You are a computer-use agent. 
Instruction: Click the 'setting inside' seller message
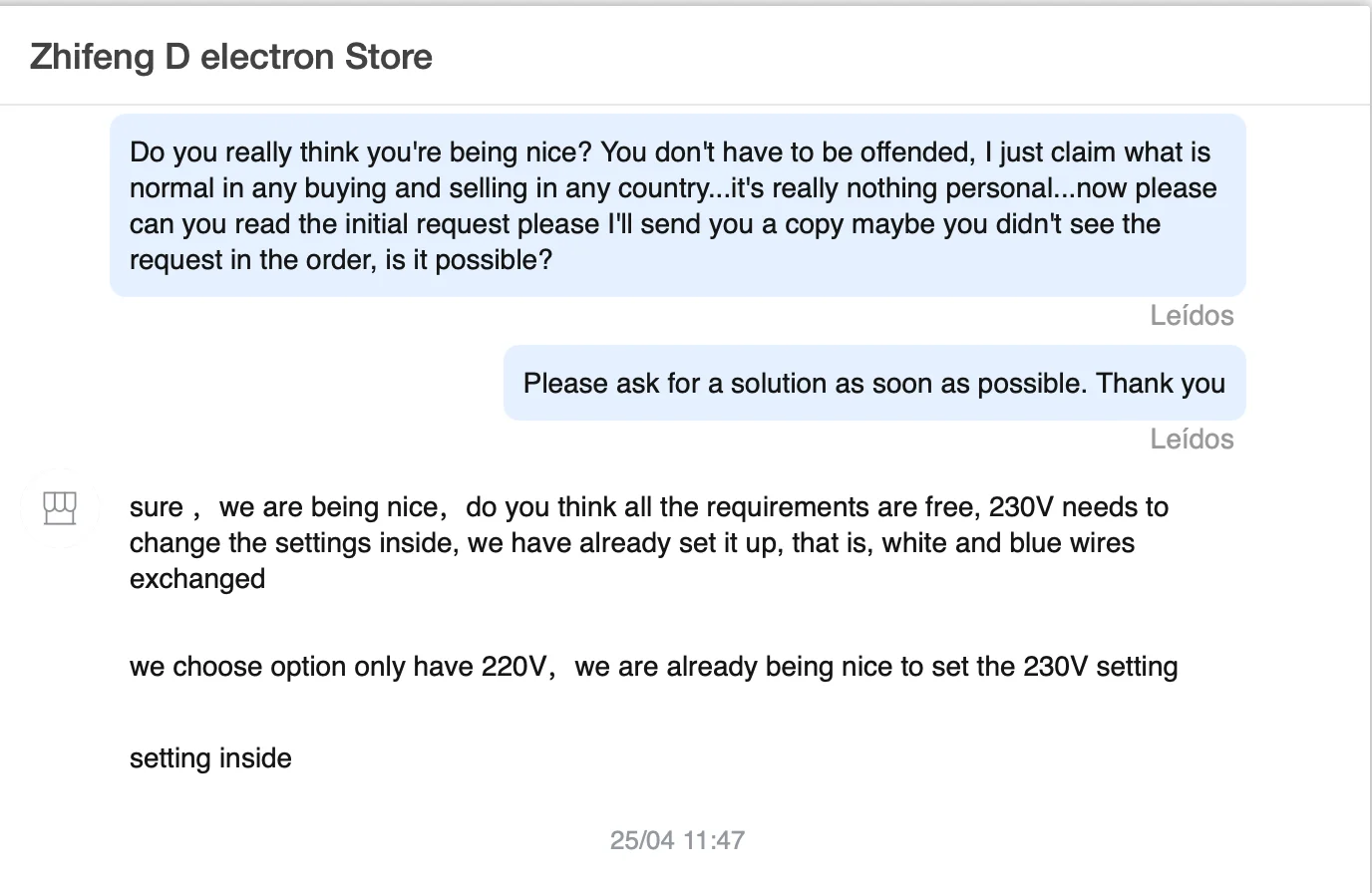(x=210, y=758)
